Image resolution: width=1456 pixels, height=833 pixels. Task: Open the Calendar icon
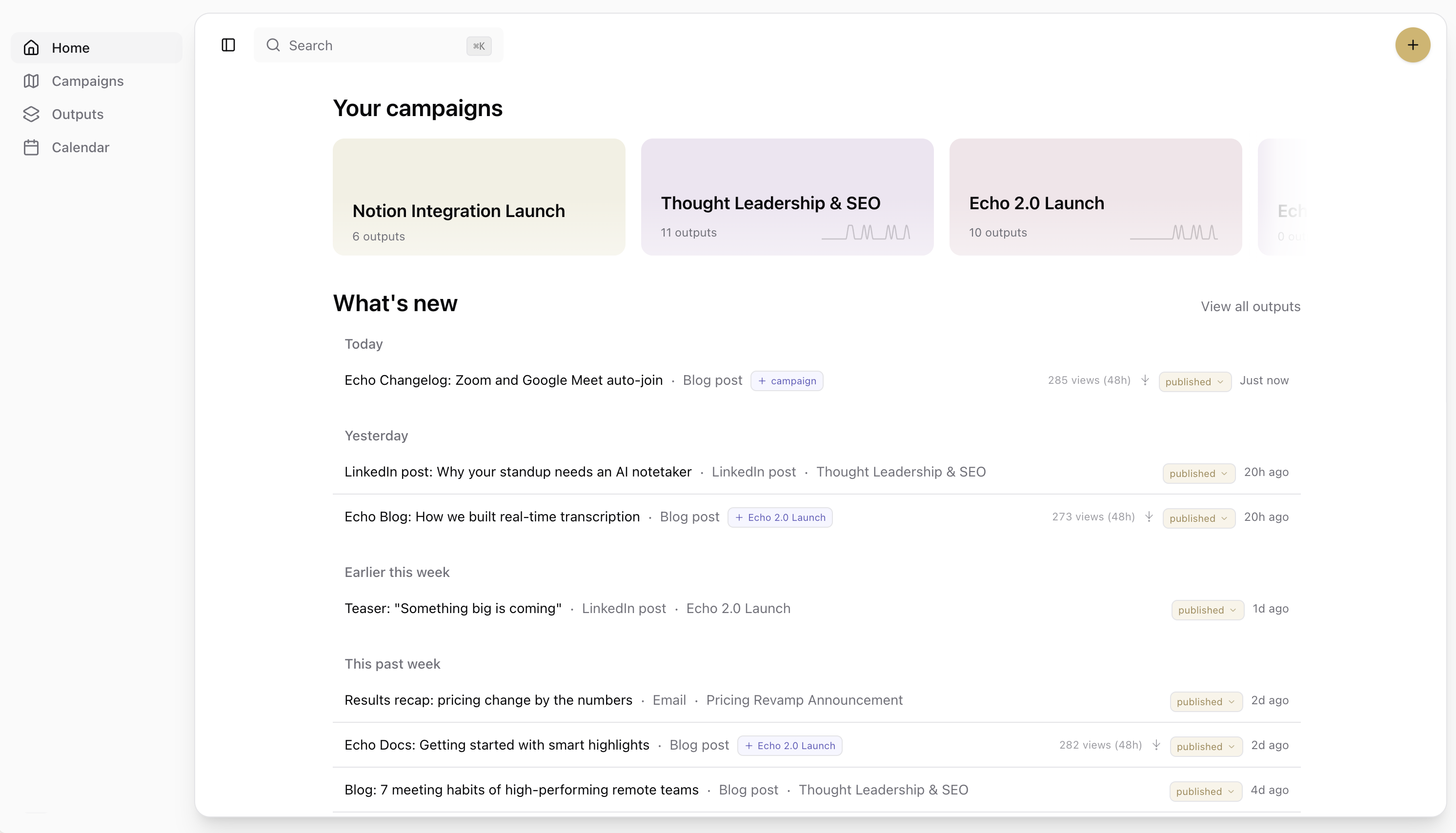(32, 147)
